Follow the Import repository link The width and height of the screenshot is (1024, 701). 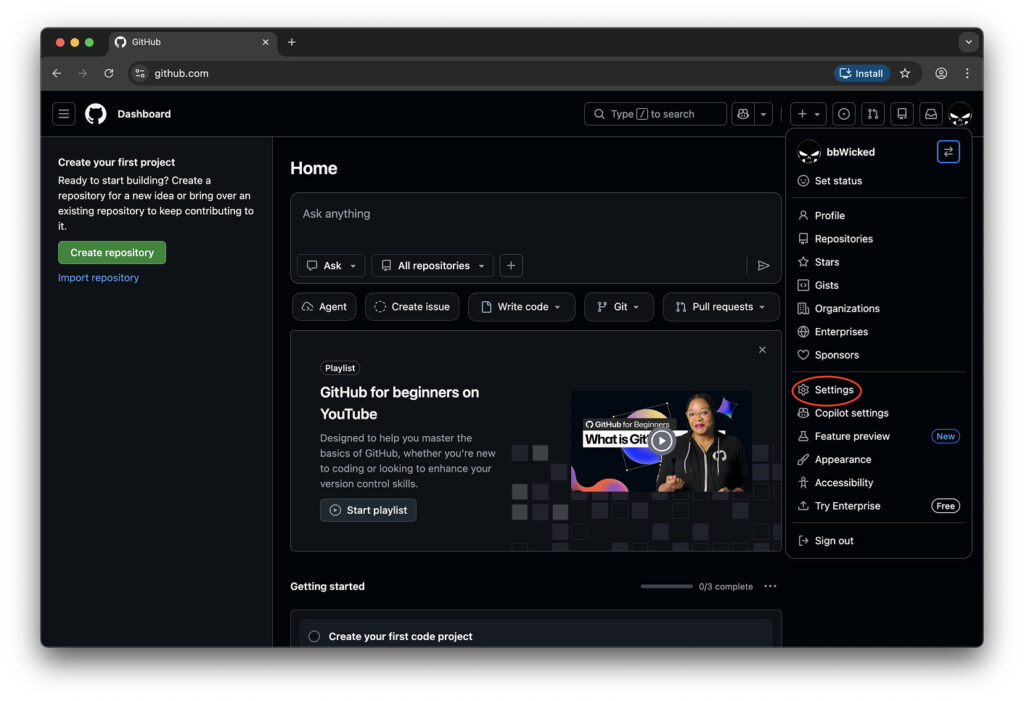pos(98,278)
